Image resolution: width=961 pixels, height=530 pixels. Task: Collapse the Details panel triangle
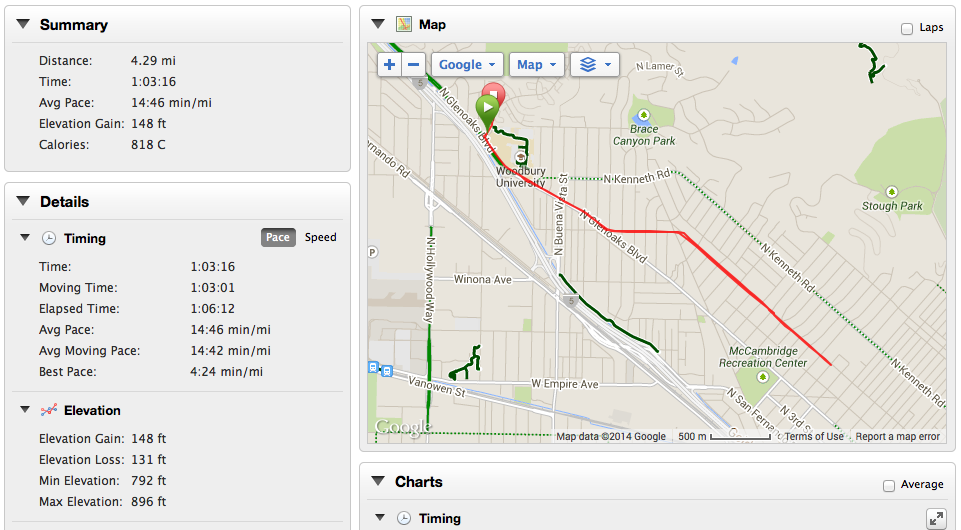(x=23, y=201)
